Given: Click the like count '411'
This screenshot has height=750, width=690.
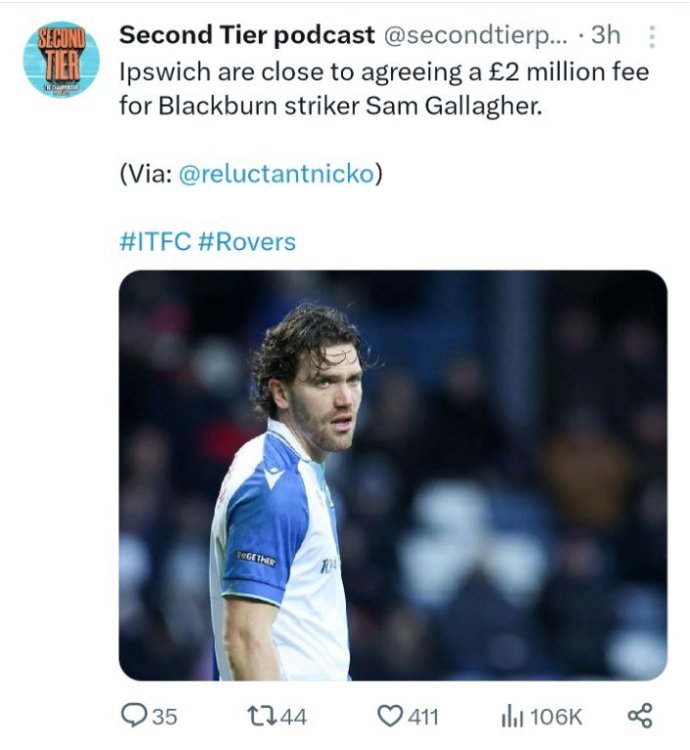Looking at the screenshot, I should coord(423,716).
